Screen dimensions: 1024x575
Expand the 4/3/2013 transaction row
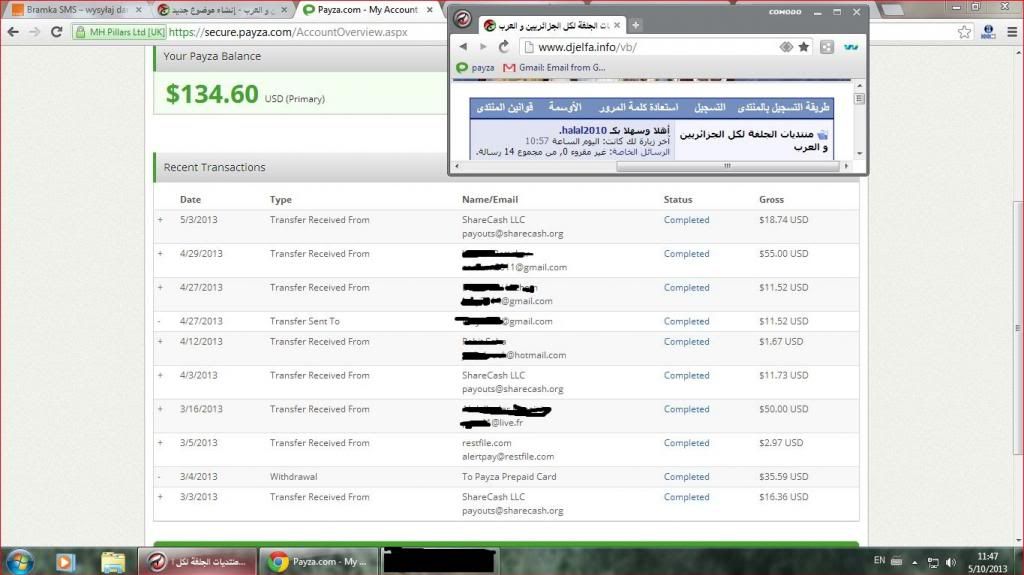point(160,376)
